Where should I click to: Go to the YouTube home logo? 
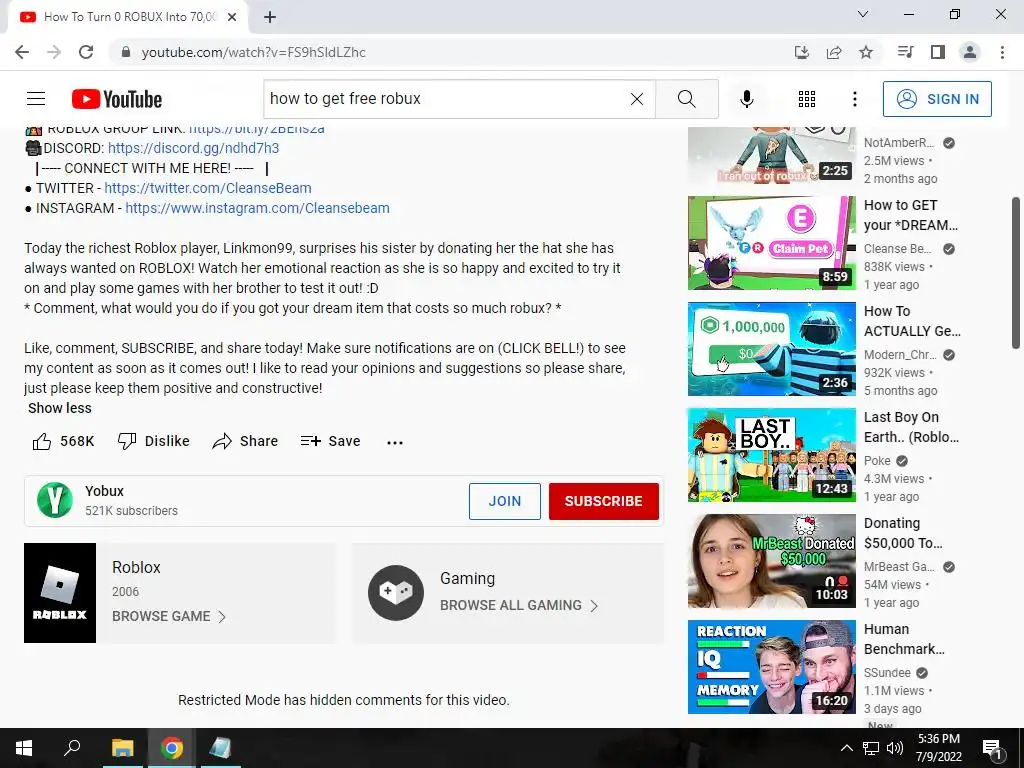(117, 99)
